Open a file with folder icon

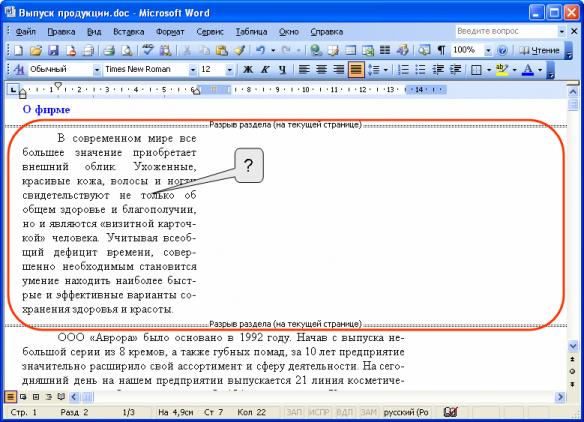pos(36,50)
